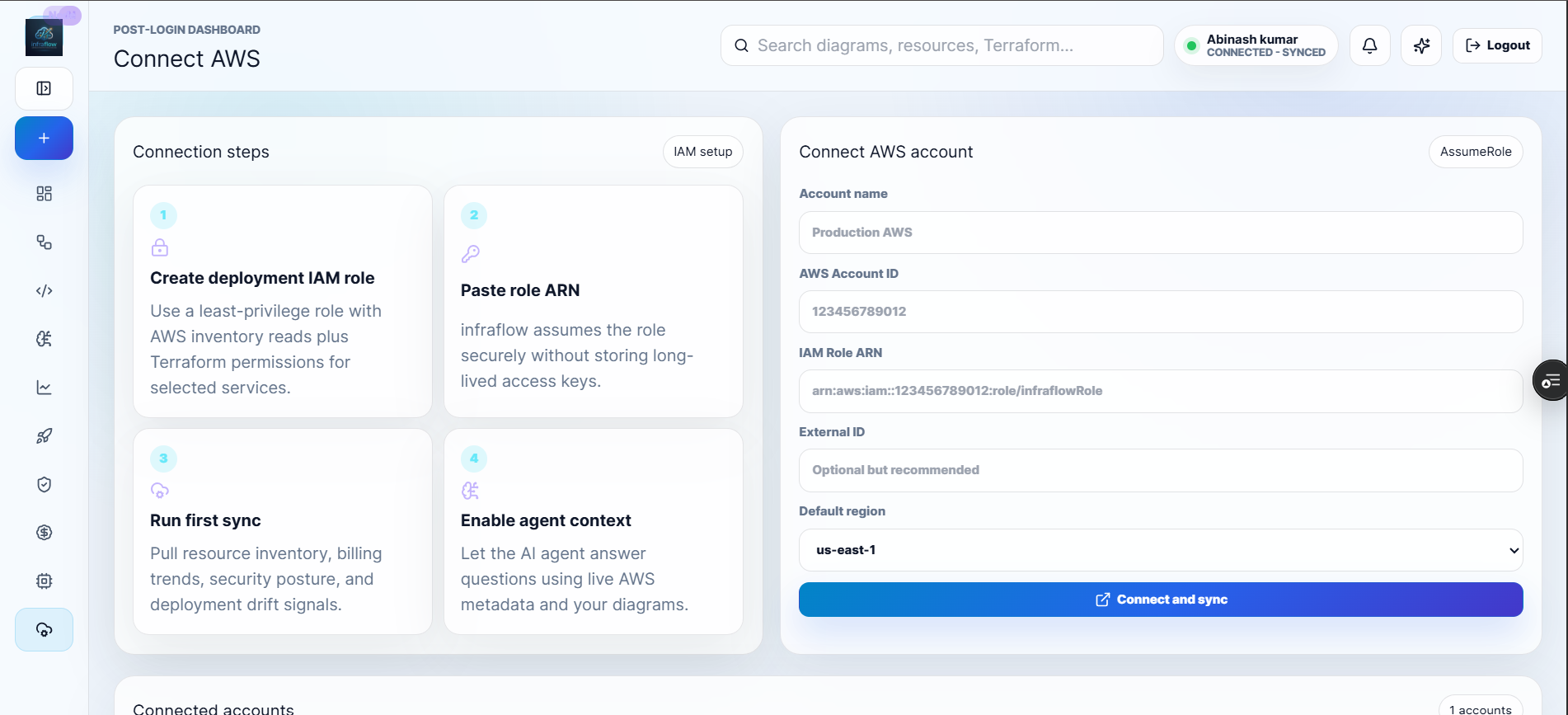Click the key icon on step 2 card
Viewport: 1568px width, 715px height.
pyautogui.click(x=471, y=254)
